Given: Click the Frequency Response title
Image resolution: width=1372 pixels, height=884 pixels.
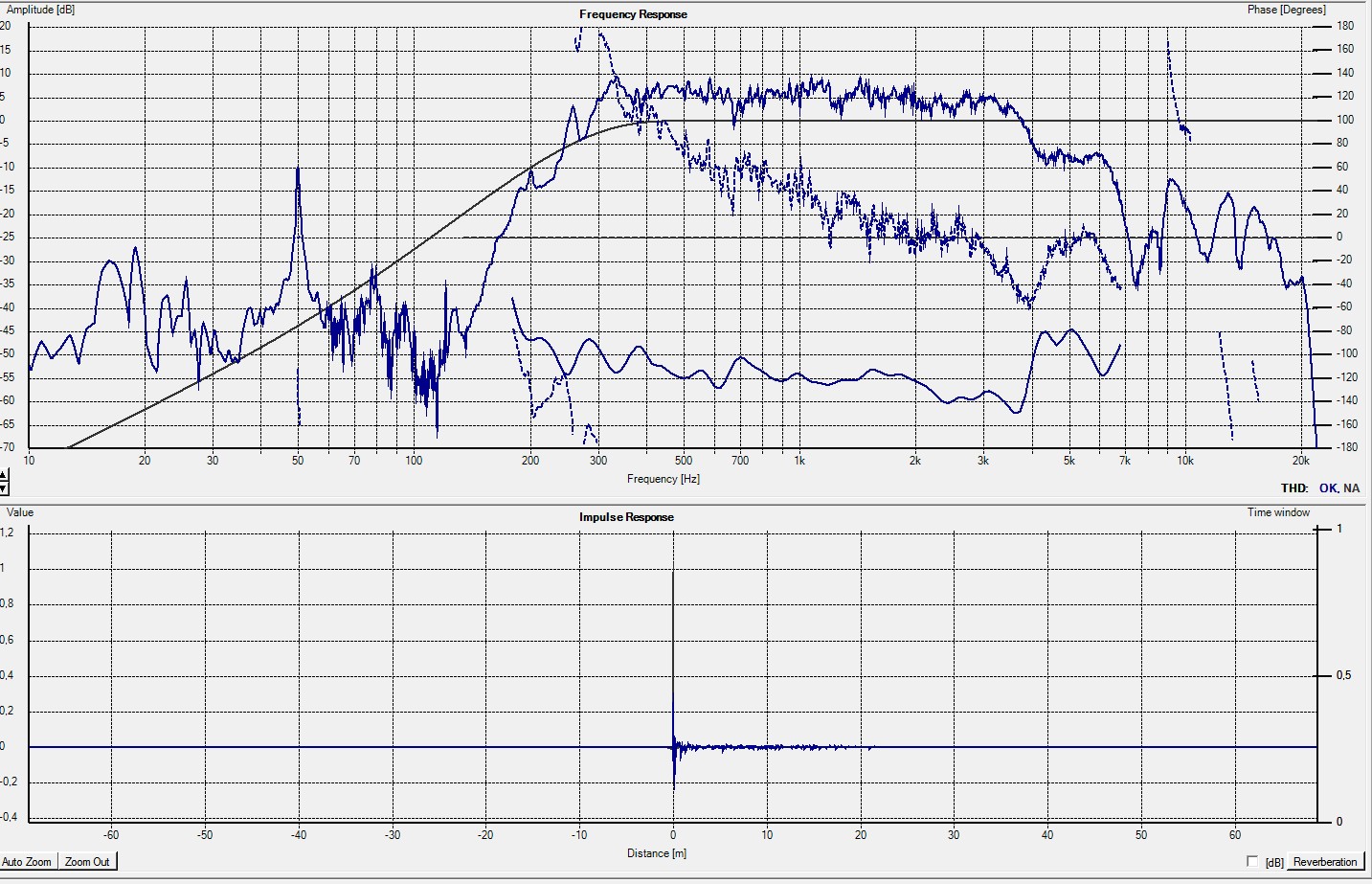Looking at the screenshot, I should click(633, 14).
